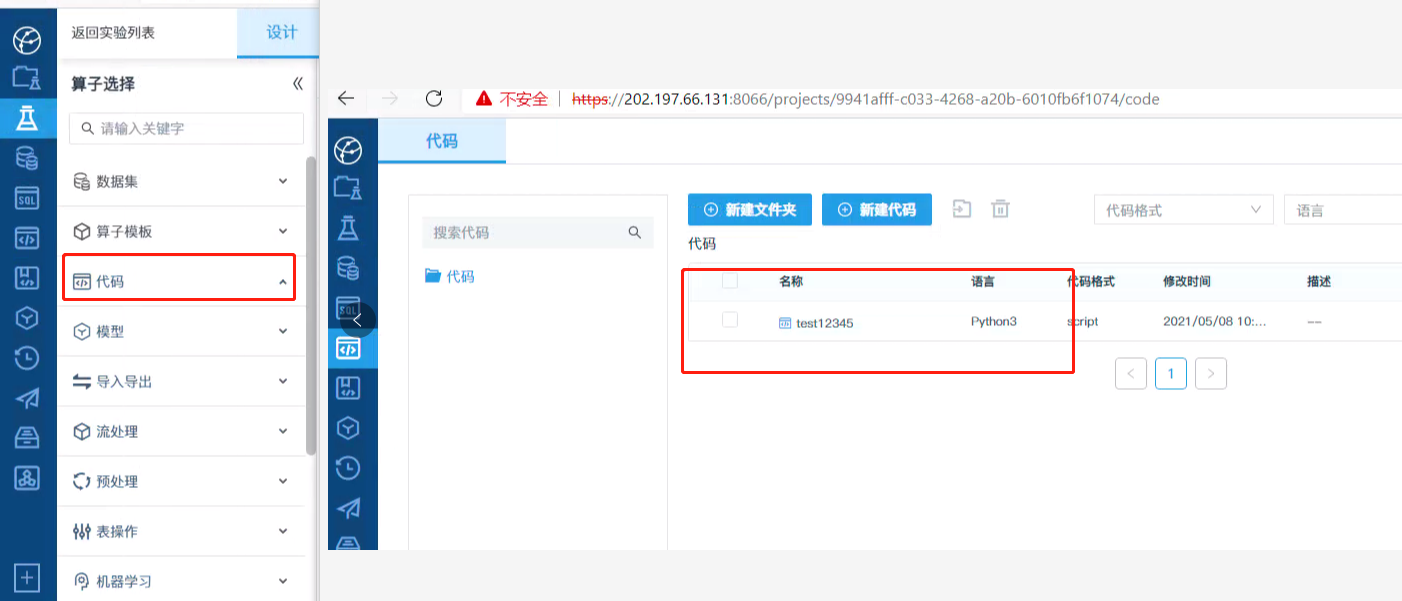
Task: Click the plus icon at sidebar bottom
Action: tap(27, 577)
